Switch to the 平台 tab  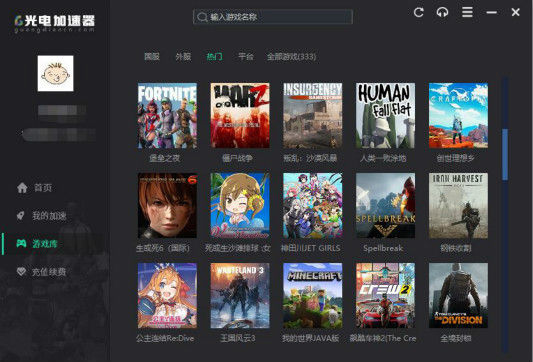[x=246, y=56]
